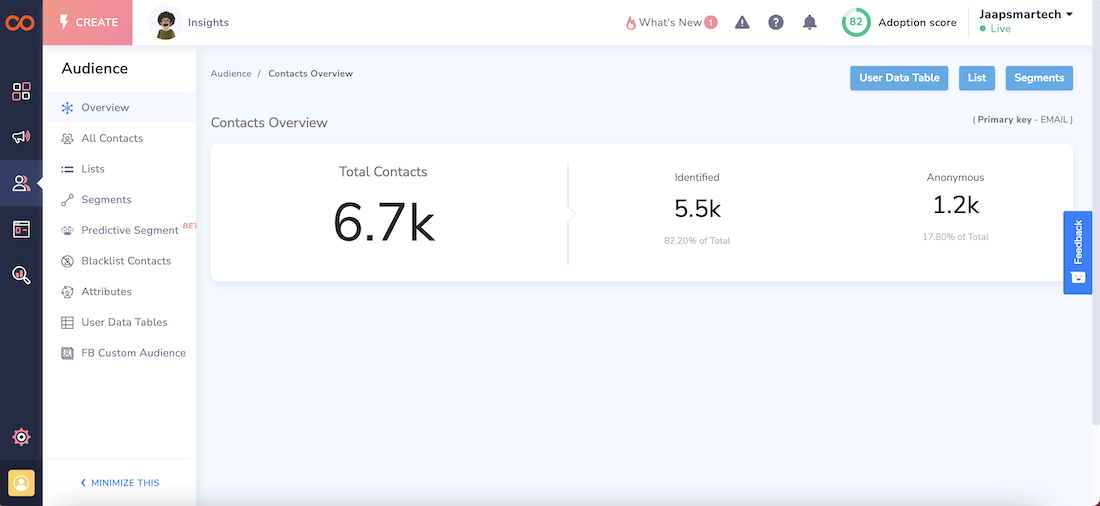This screenshot has height=506, width=1100.
Task: Open the analytics magnifier icon in left rail
Action: 21,275
